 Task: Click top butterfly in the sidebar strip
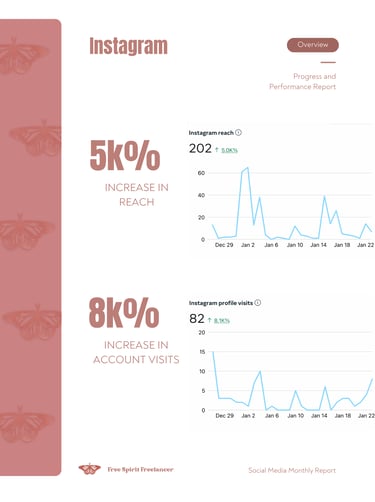pyautogui.click(x=23, y=55)
